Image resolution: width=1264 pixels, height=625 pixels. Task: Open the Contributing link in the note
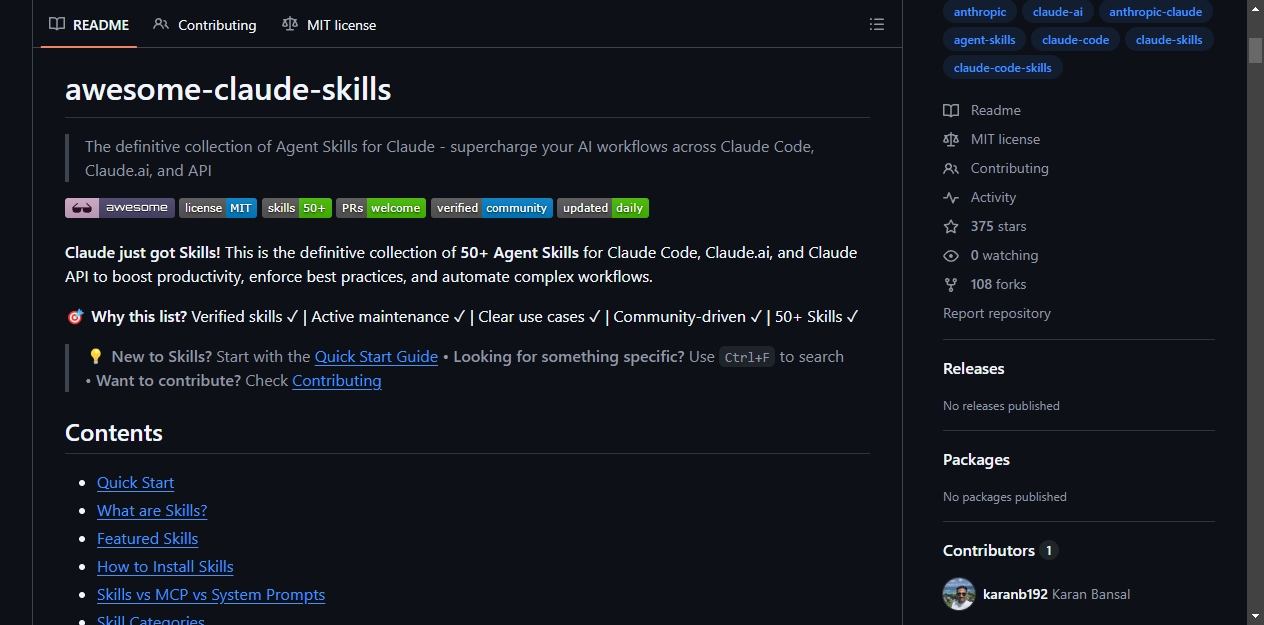tap(337, 381)
